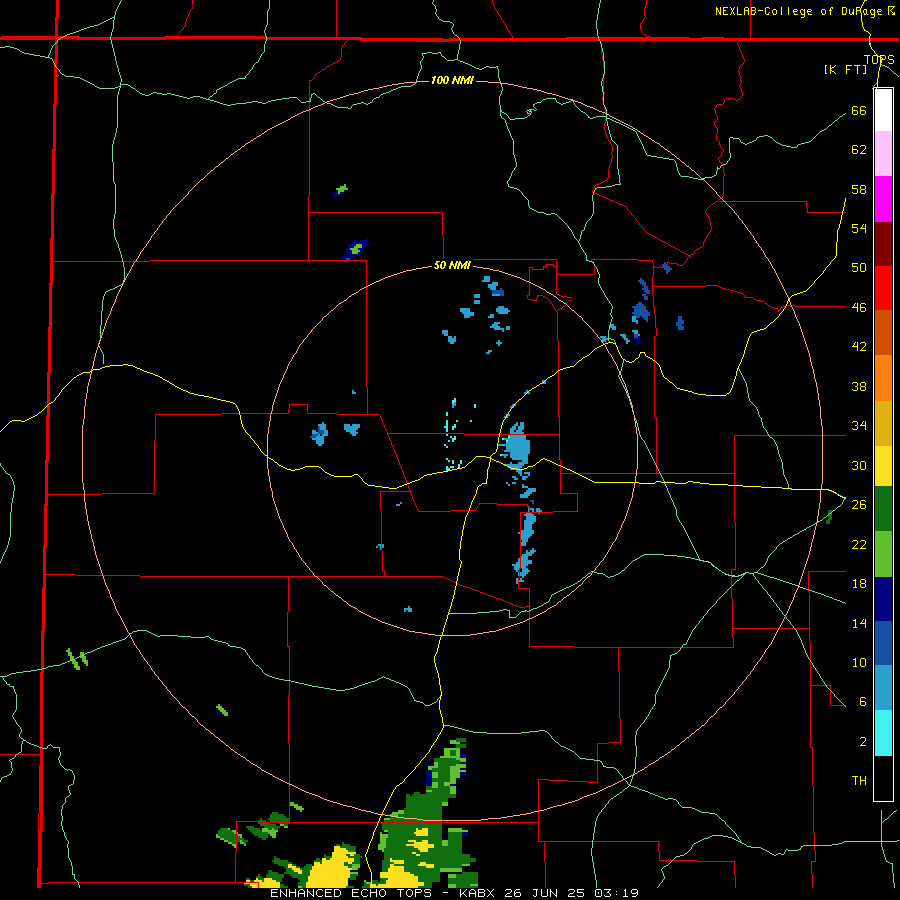Click the "26" scale value in legend

point(859,505)
